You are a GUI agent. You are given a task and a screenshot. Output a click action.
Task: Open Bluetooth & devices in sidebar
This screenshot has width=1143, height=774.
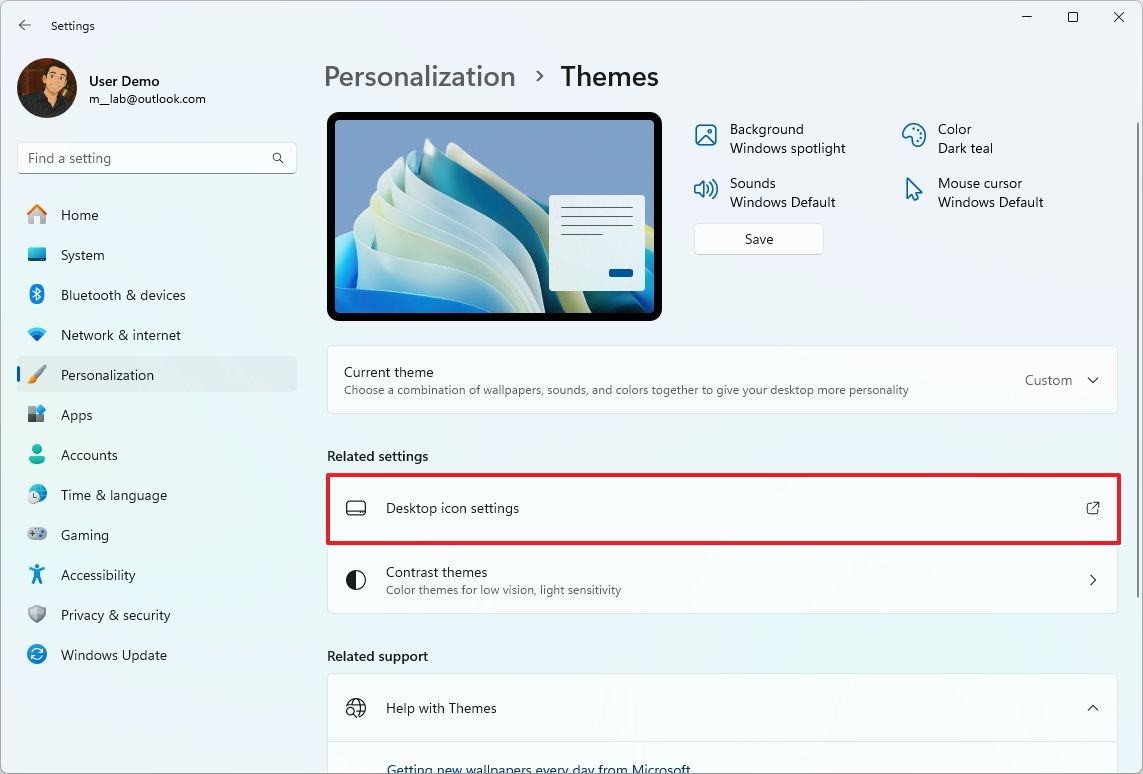(122, 295)
